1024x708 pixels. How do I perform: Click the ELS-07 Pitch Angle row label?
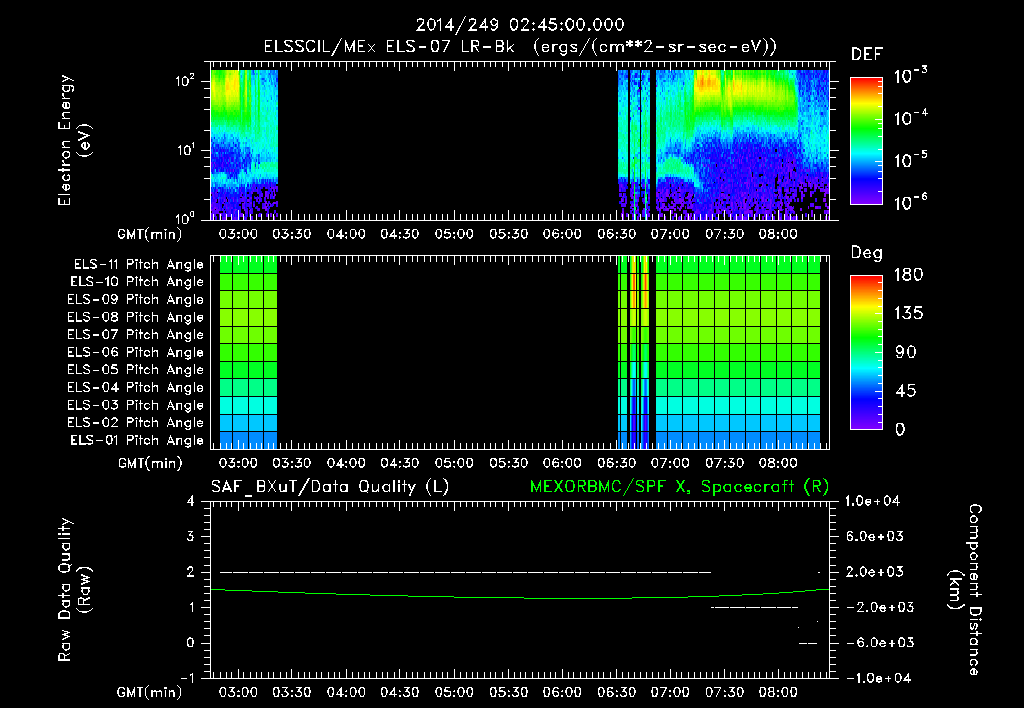tap(135, 334)
